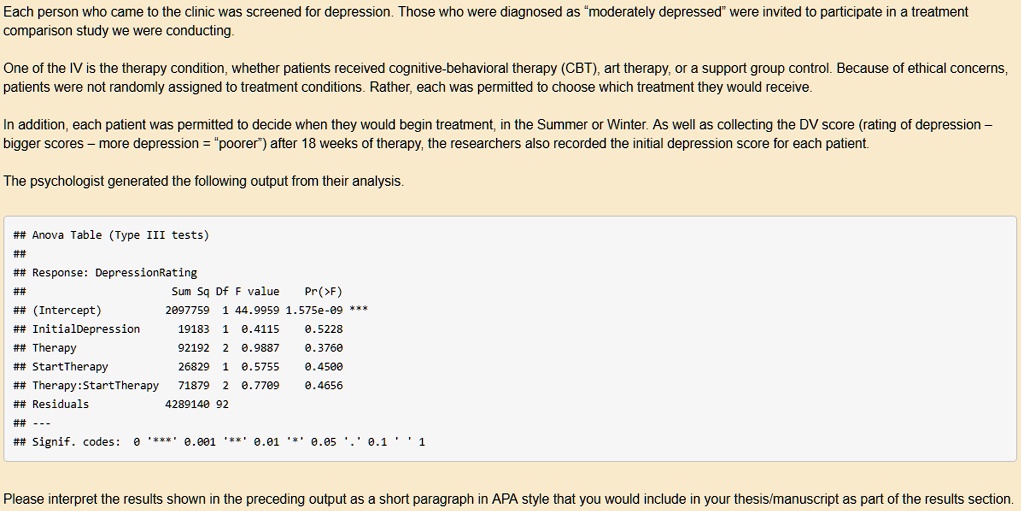The width and height of the screenshot is (1021, 511).
Task: Click the p-value 0.4656 for the interaction
Action: [324, 385]
